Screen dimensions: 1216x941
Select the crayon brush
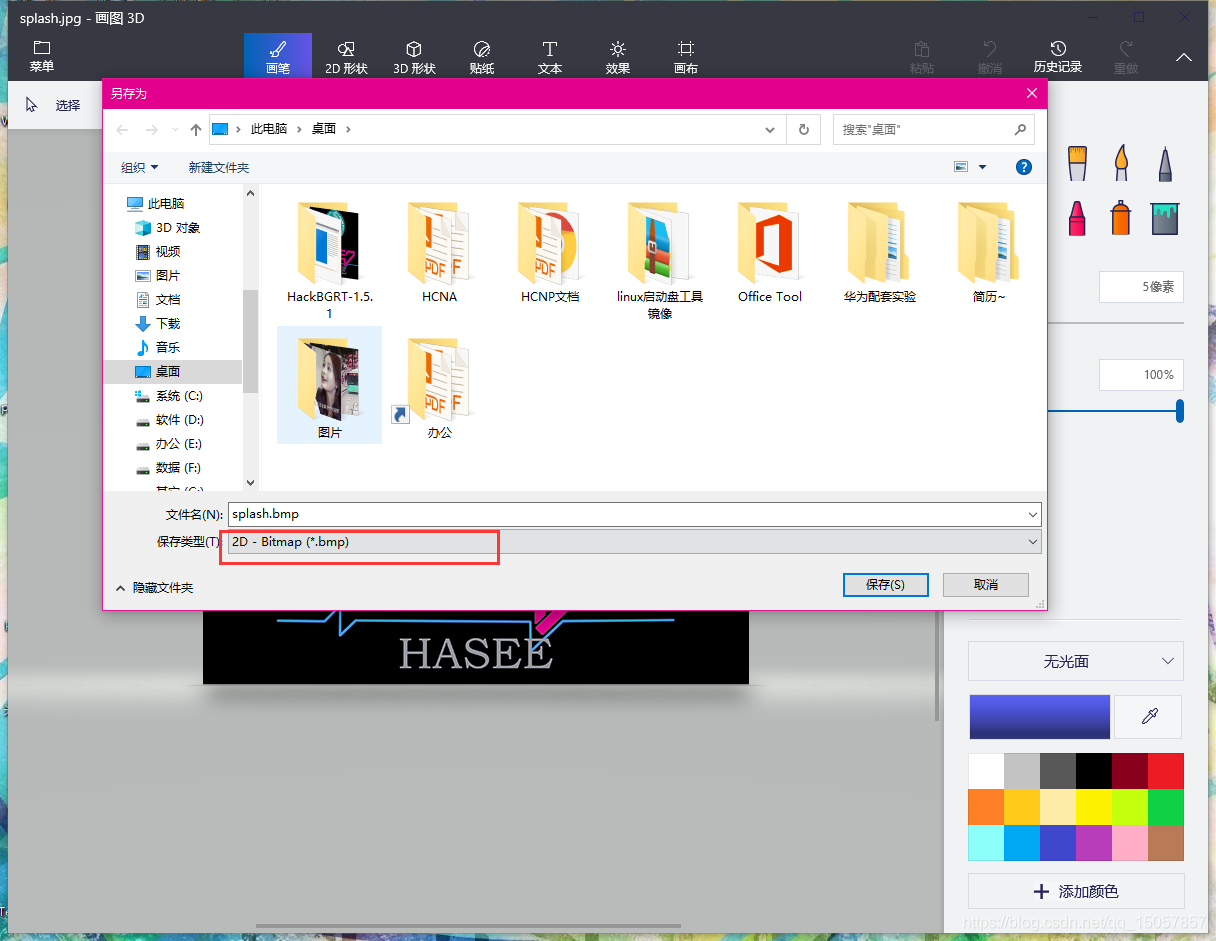pos(1077,218)
